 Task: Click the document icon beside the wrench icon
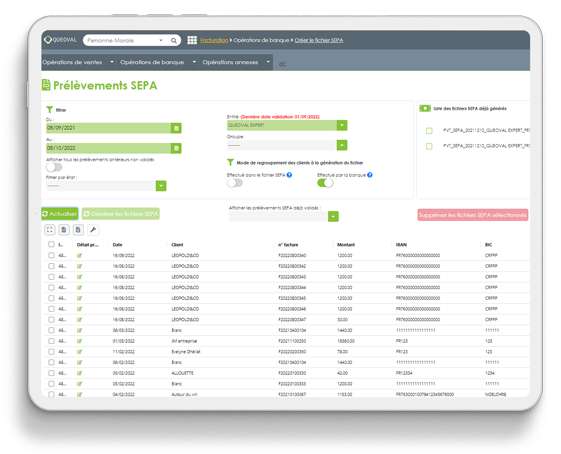tap(78, 230)
